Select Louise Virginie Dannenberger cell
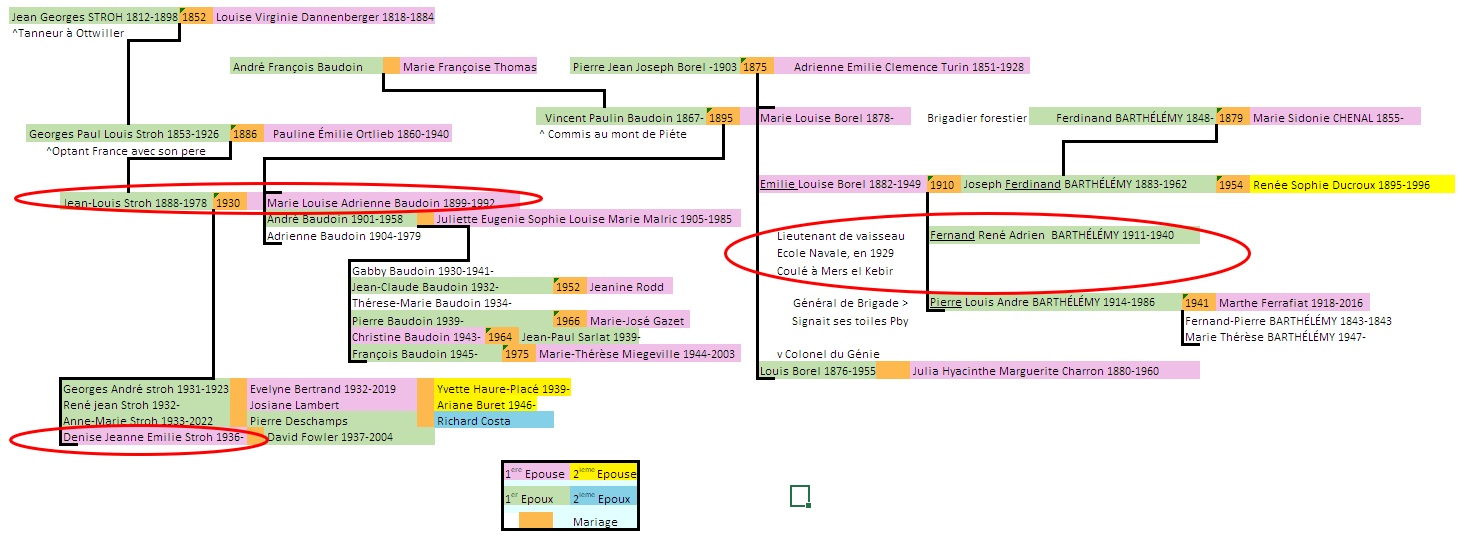Screen dimensions: 1459x541 pyautogui.click(x=323, y=16)
